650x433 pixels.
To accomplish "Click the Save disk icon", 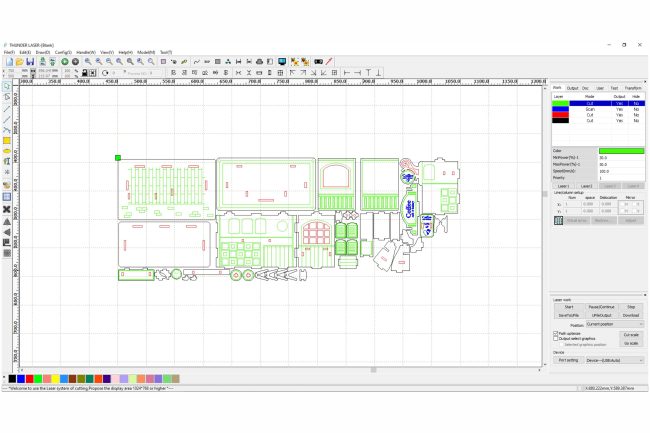I will click(x=30, y=62).
